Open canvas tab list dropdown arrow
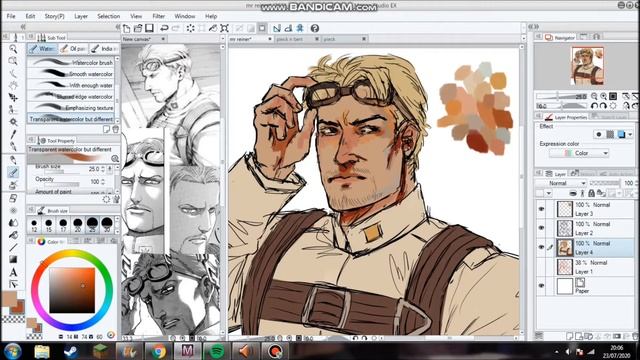This screenshot has width=640, height=360. 523,39
